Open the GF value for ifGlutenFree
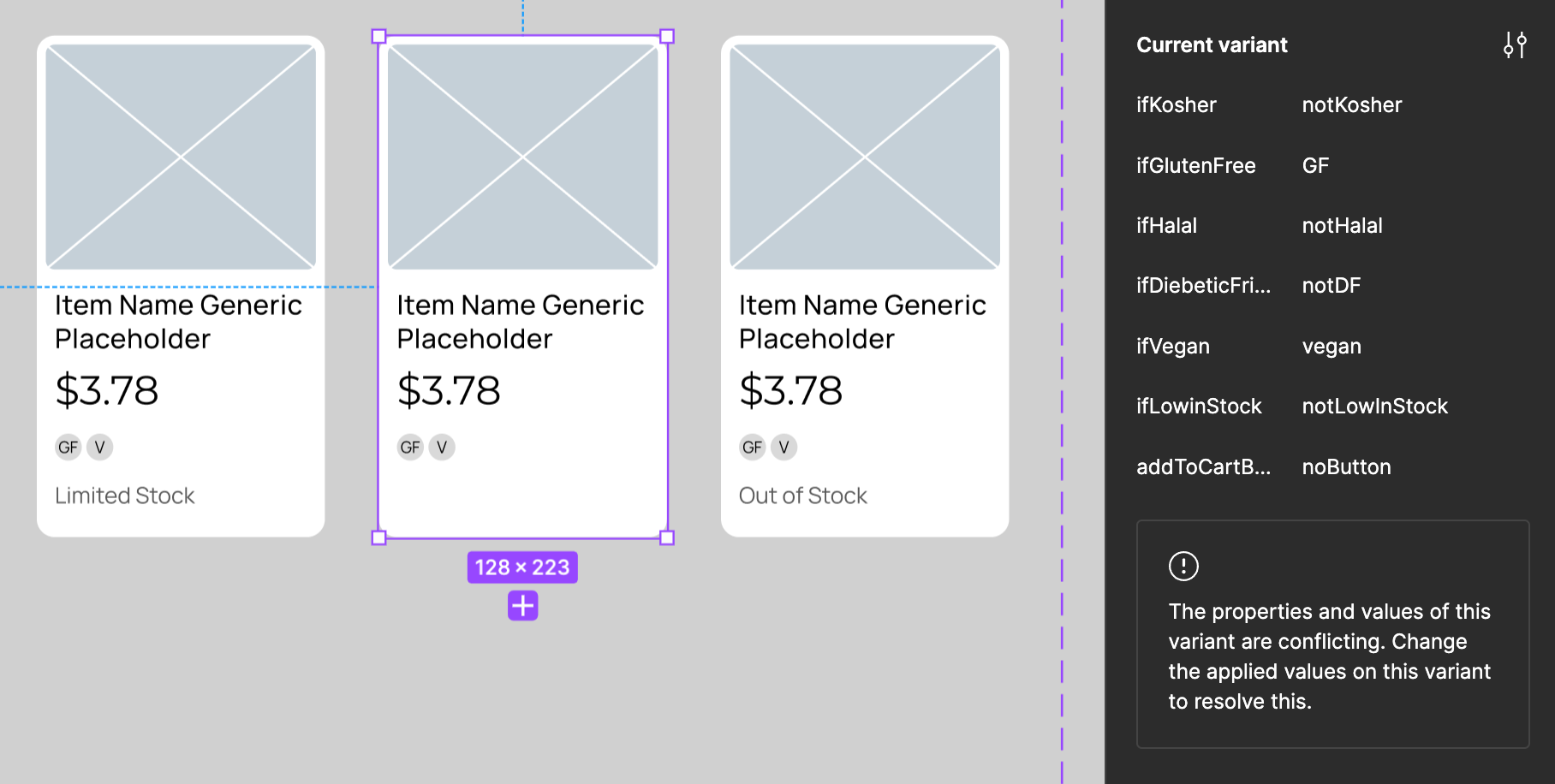 [1315, 165]
